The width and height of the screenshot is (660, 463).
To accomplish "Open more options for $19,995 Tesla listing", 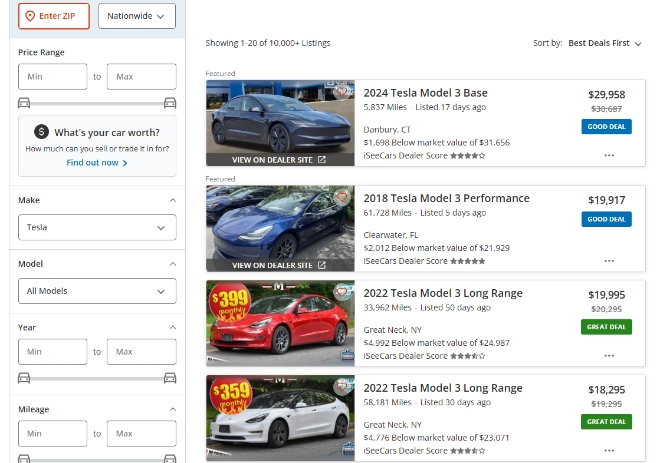I will [x=608, y=355].
